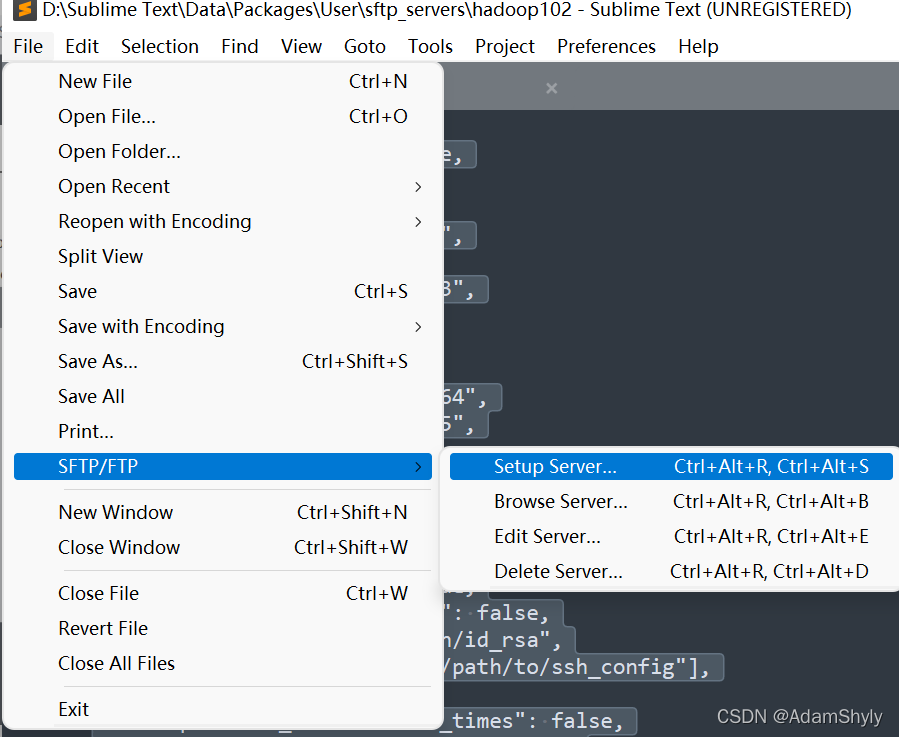Open Setup Server from the SFTP/FTP submenu
899x737 pixels.
point(556,466)
